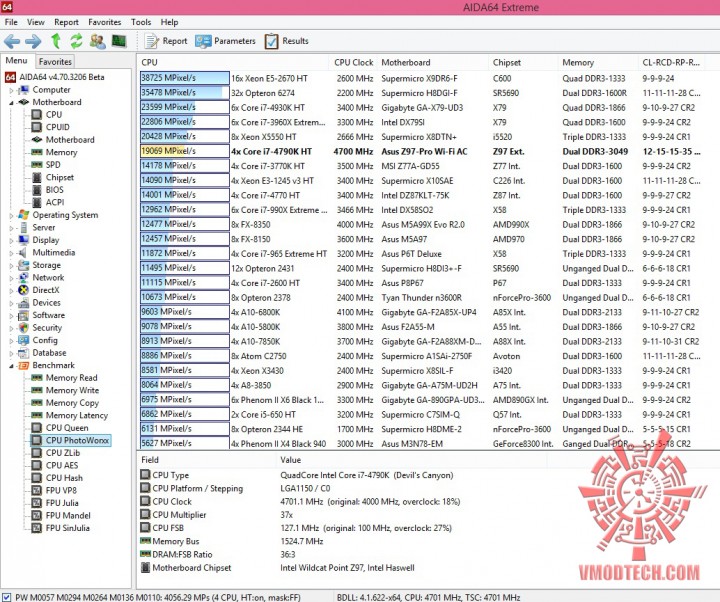Open the Favorites menu
The height and width of the screenshot is (602, 720).
105,22
